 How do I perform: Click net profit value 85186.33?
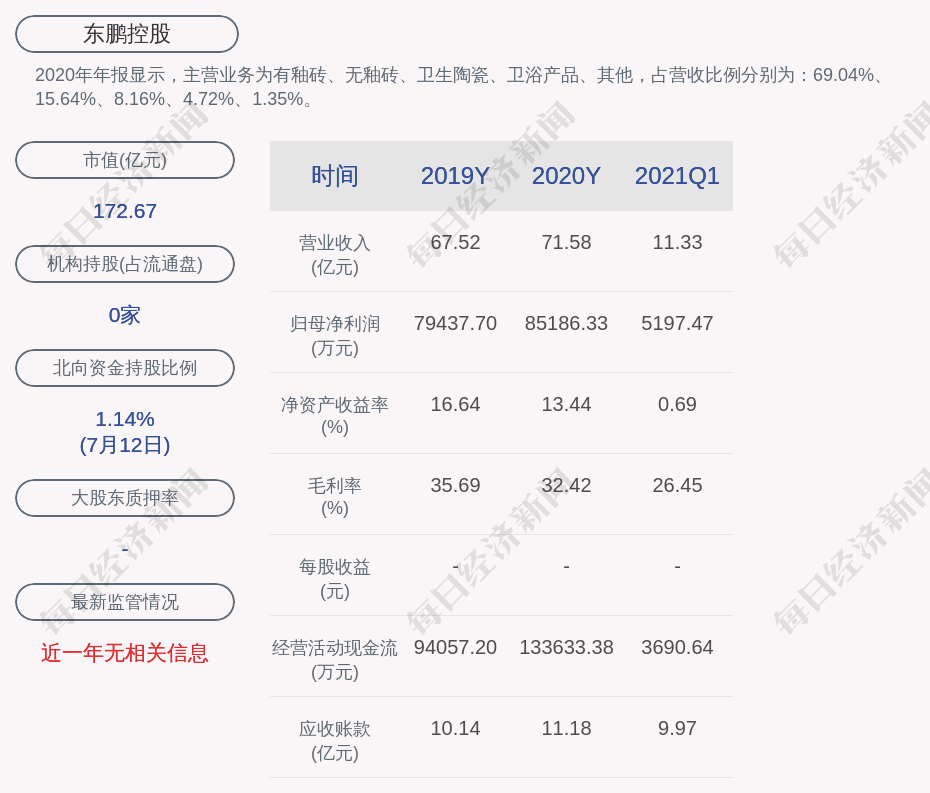(x=566, y=323)
